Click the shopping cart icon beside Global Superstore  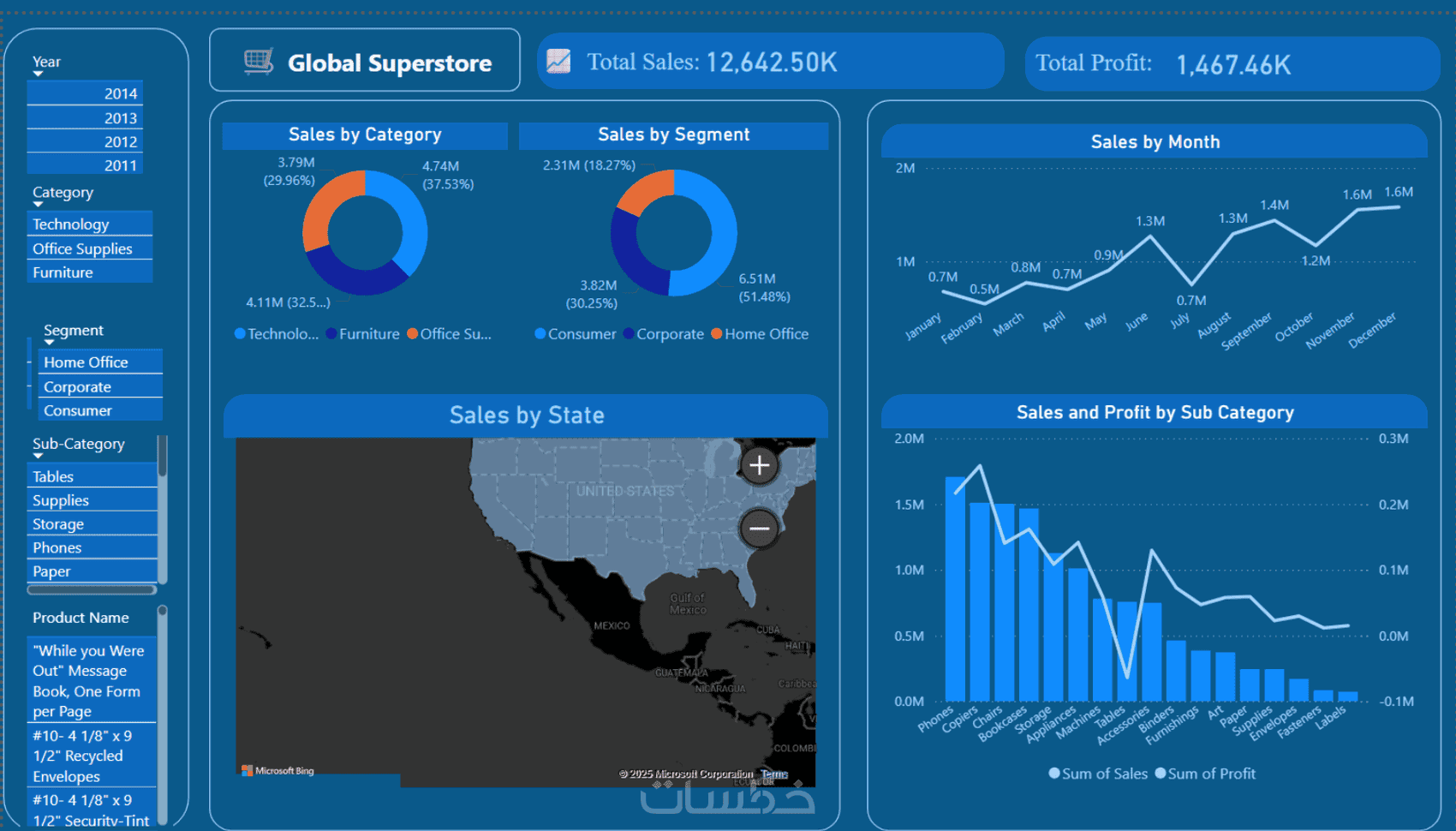(x=259, y=62)
